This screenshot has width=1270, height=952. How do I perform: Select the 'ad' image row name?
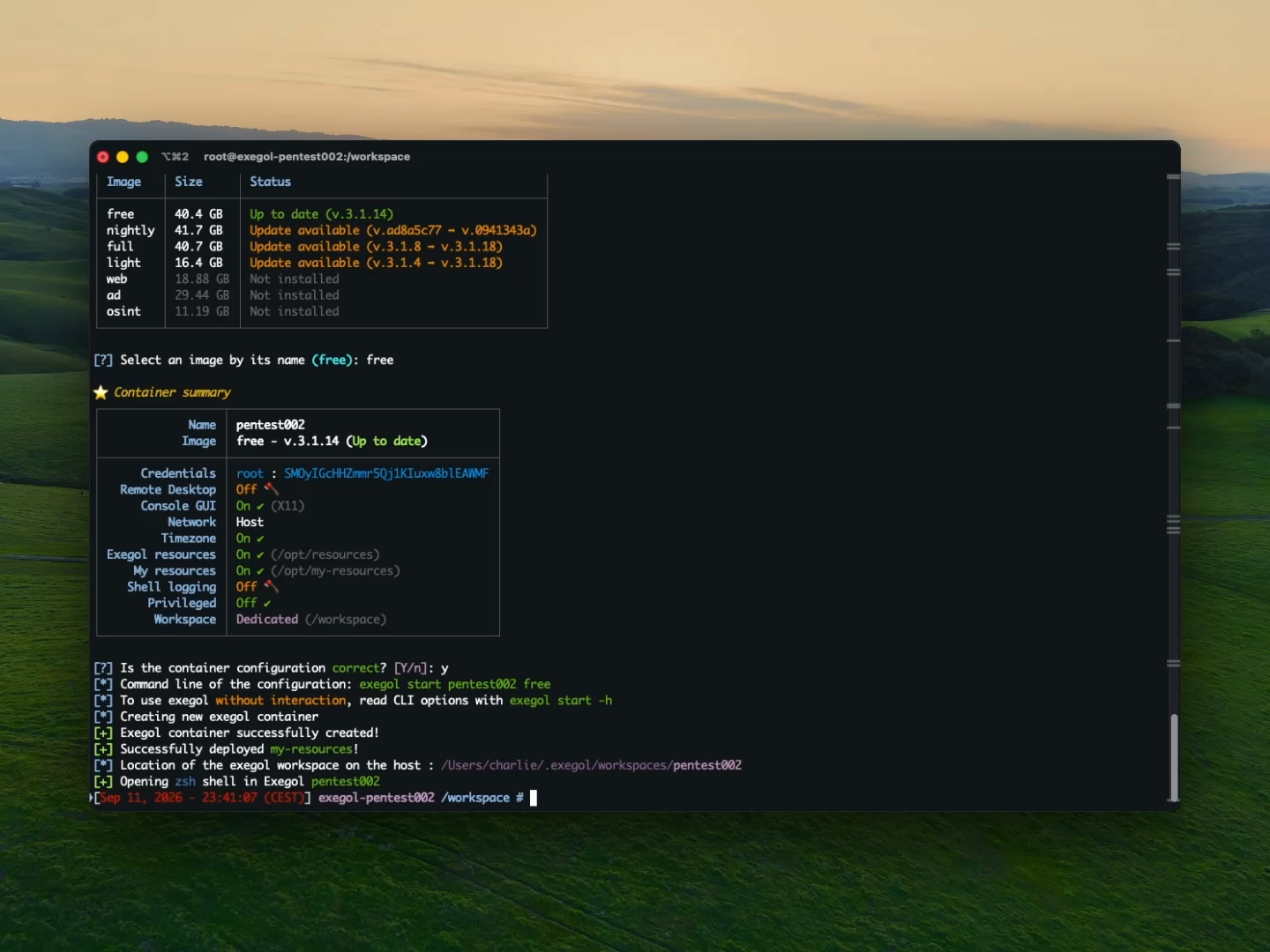point(114,295)
